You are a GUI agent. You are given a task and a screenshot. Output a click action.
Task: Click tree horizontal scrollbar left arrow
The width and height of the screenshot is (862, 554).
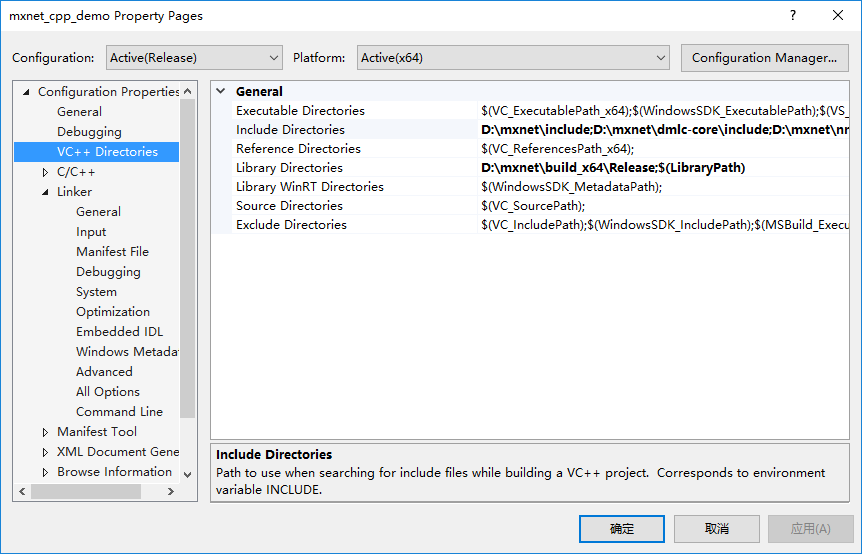pyautogui.click(x=22, y=491)
